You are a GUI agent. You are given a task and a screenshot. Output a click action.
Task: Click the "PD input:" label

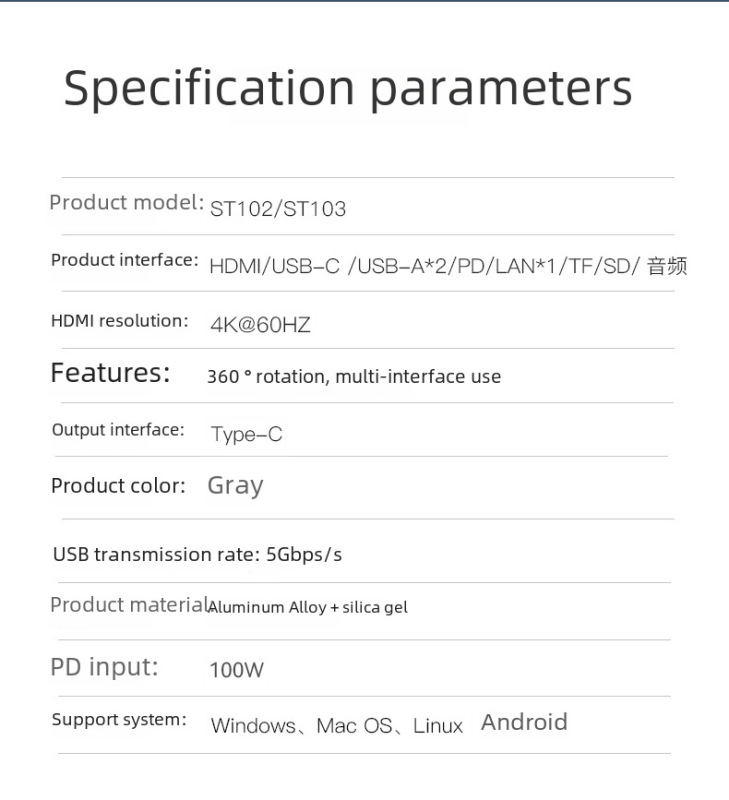(104, 667)
